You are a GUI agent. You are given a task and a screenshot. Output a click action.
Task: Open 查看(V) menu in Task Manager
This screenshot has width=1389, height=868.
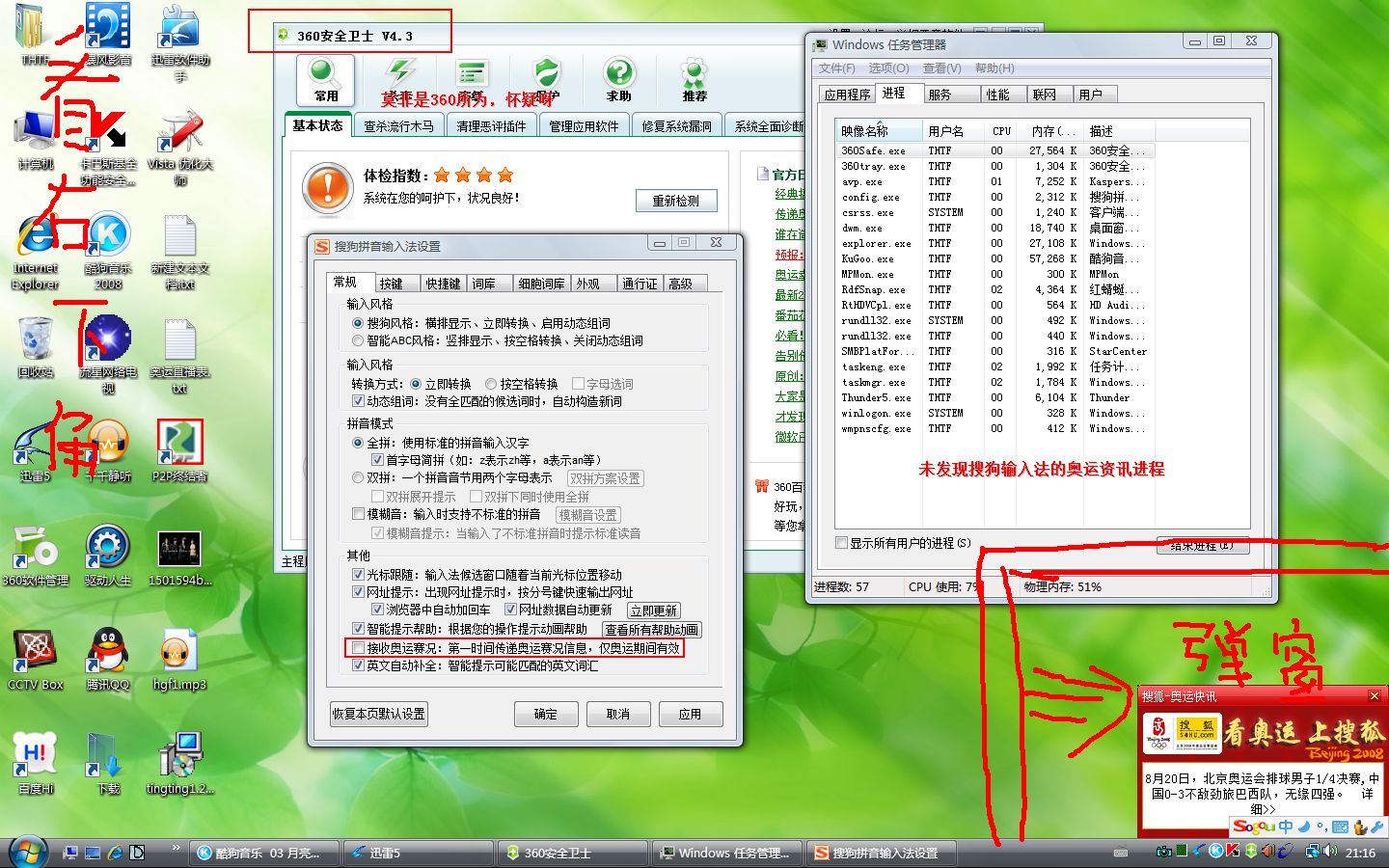941,68
